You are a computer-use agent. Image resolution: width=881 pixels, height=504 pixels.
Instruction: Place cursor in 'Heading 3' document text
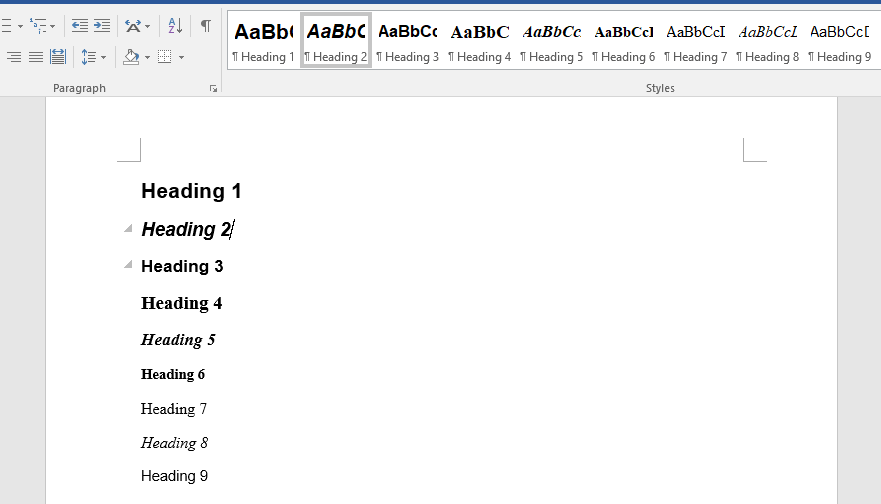click(182, 266)
